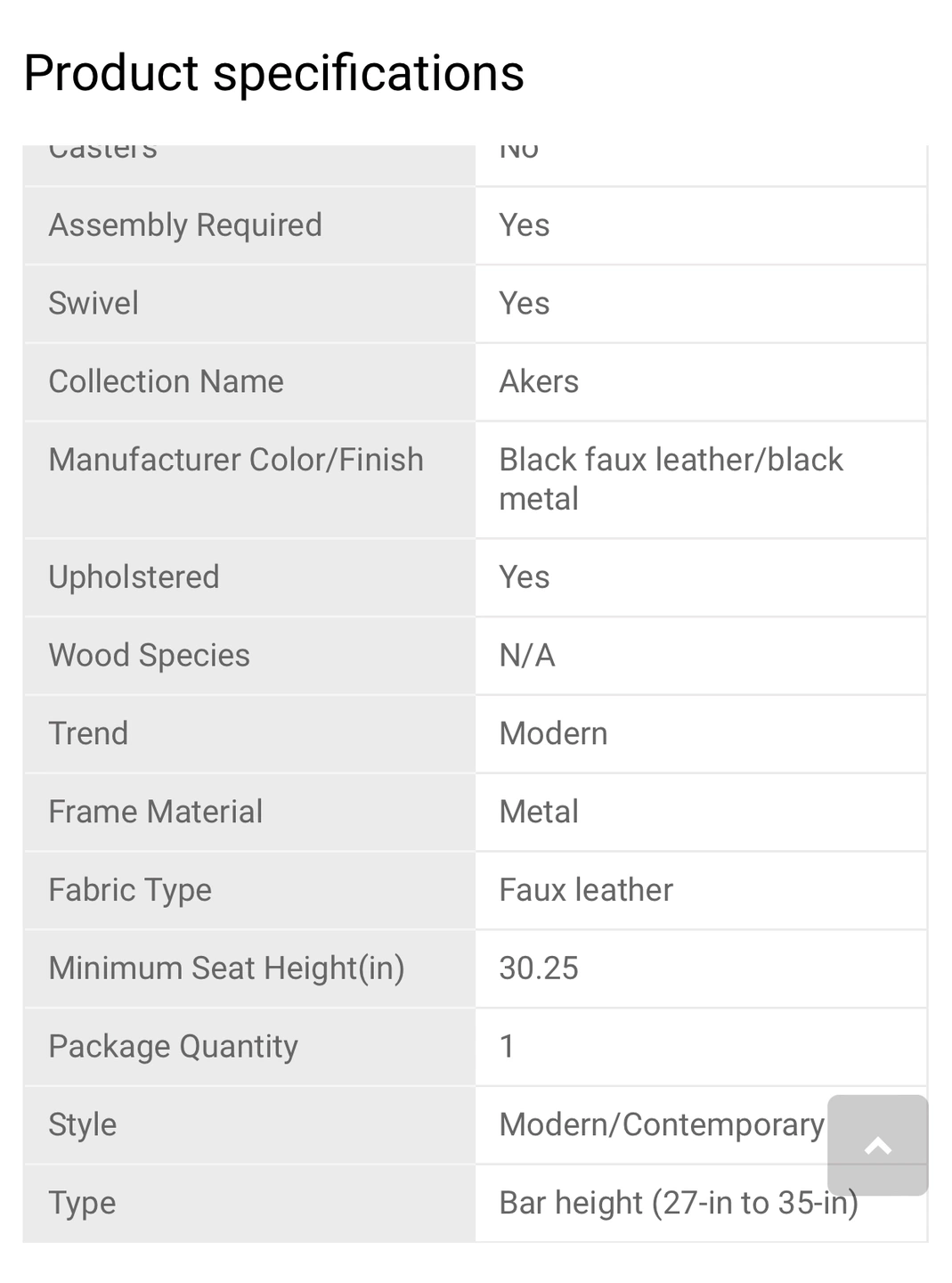Click the 30.25 seat height value

539,968
